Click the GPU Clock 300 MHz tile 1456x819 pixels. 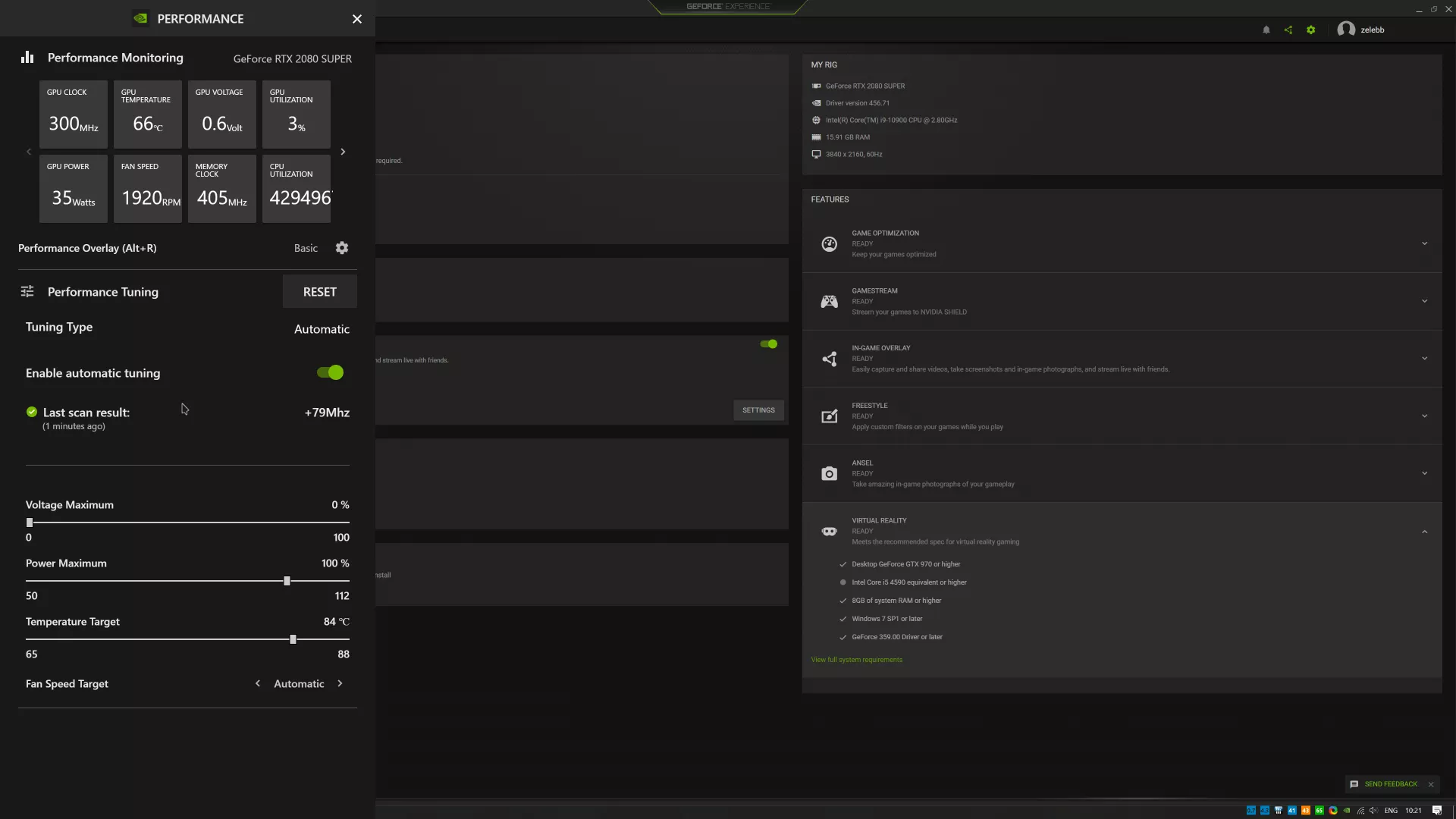click(x=73, y=115)
